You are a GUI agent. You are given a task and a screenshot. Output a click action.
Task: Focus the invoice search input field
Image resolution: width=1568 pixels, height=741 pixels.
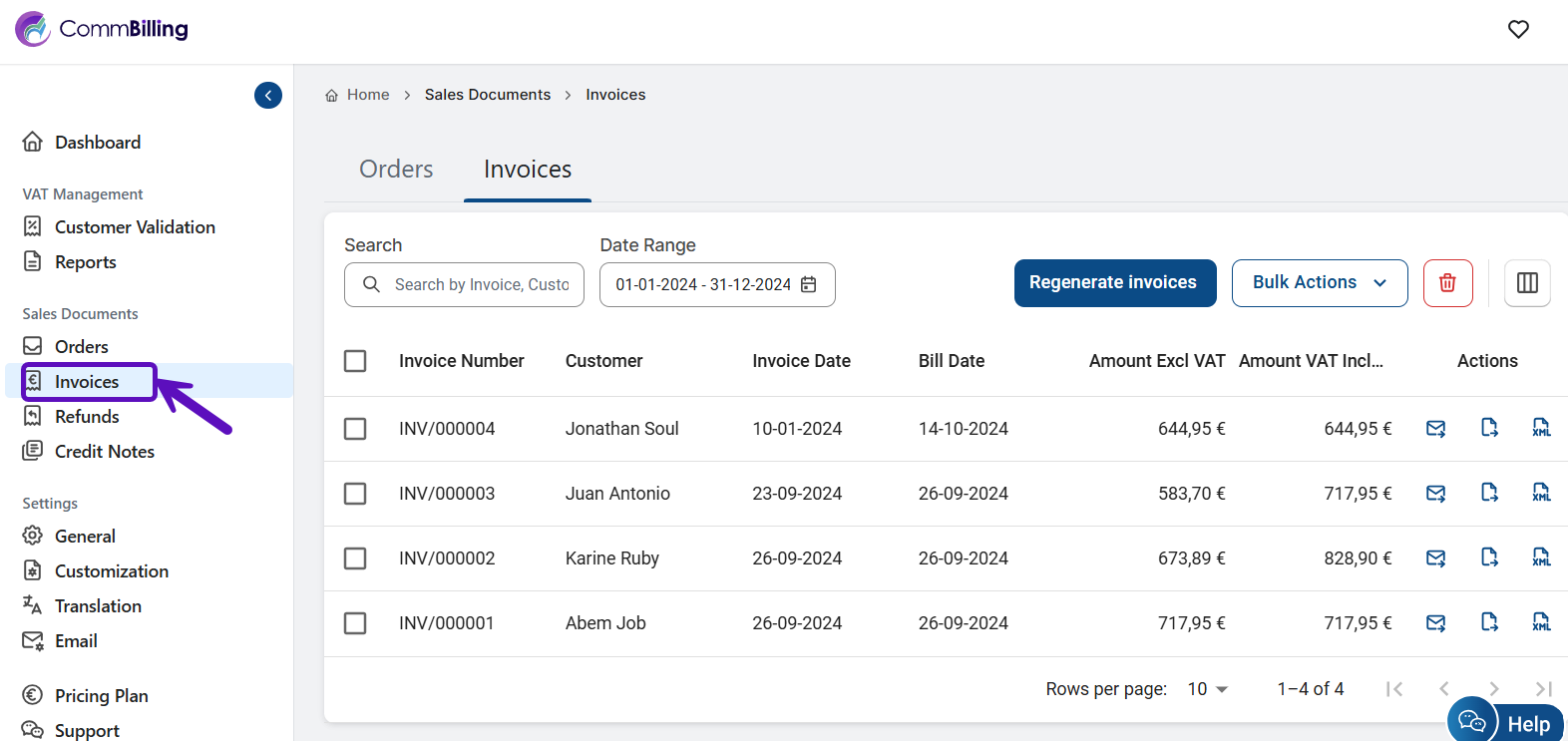point(481,285)
